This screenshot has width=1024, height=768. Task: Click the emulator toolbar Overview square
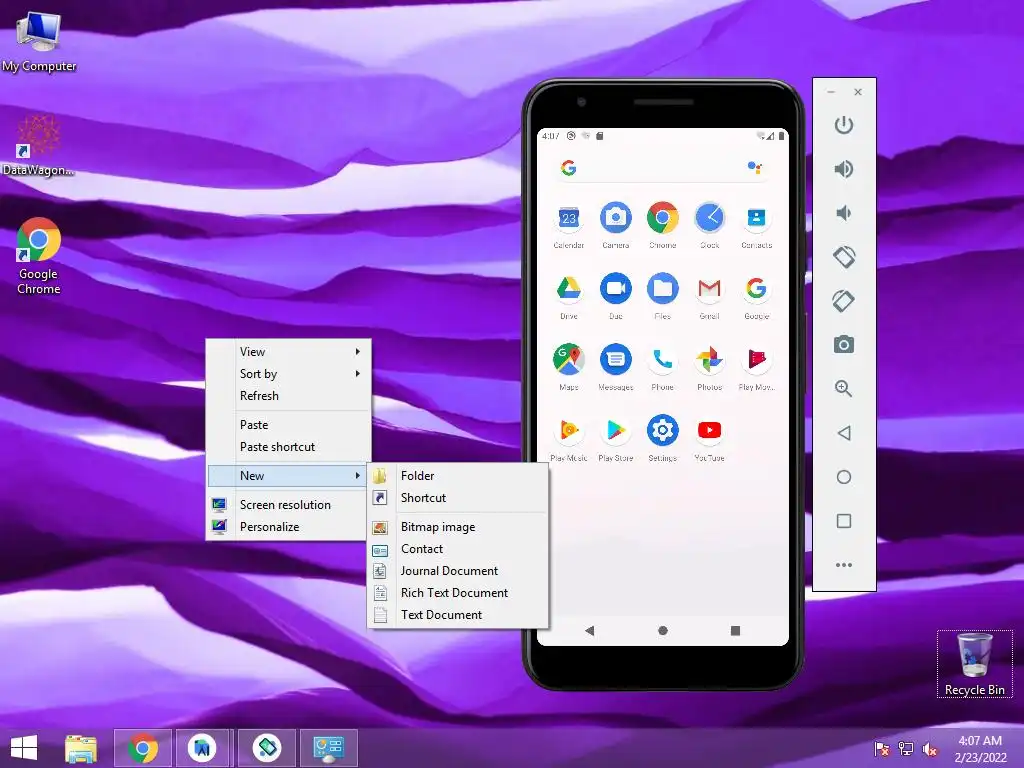[x=844, y=520]
